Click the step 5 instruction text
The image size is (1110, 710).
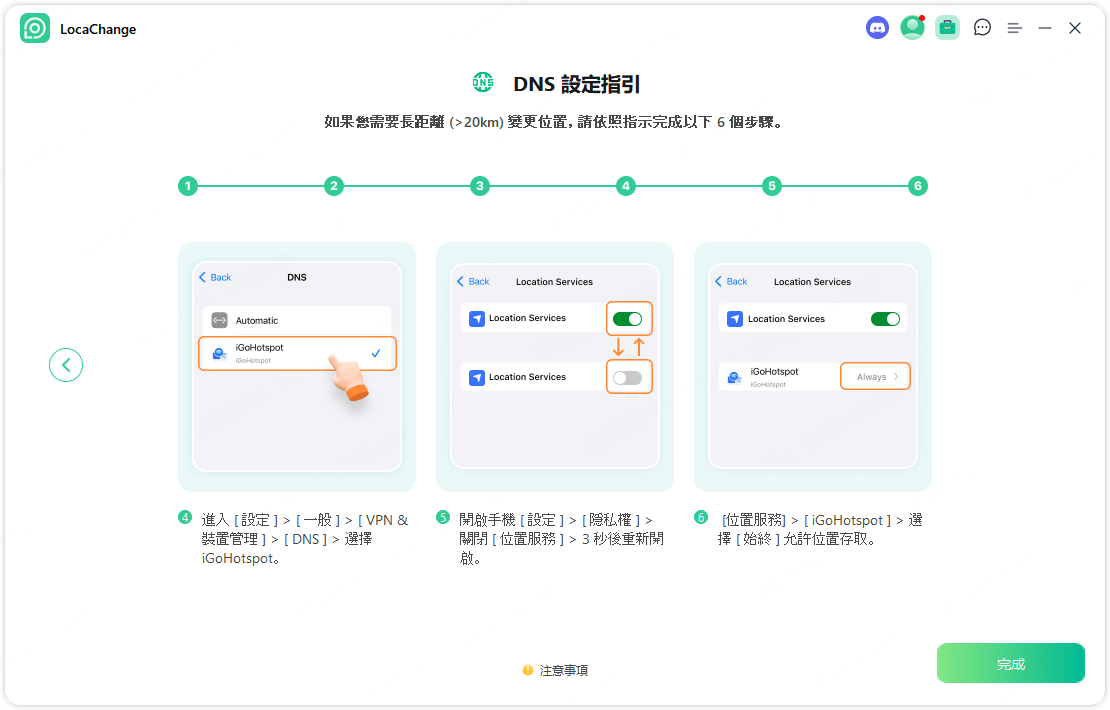click(561, 539)
